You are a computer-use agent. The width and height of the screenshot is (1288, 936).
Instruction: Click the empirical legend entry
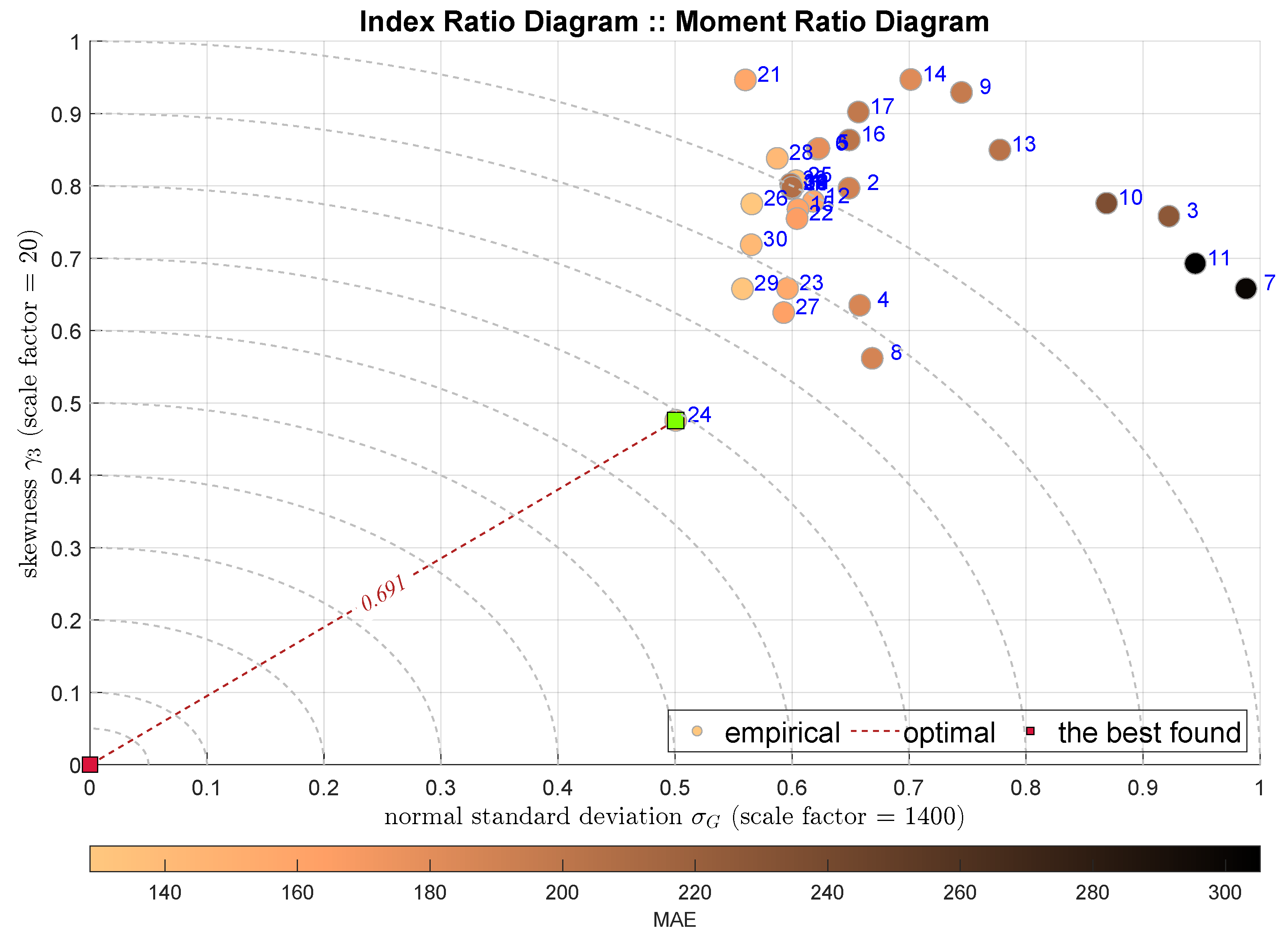pyautogui.click(x=782, y=733)
